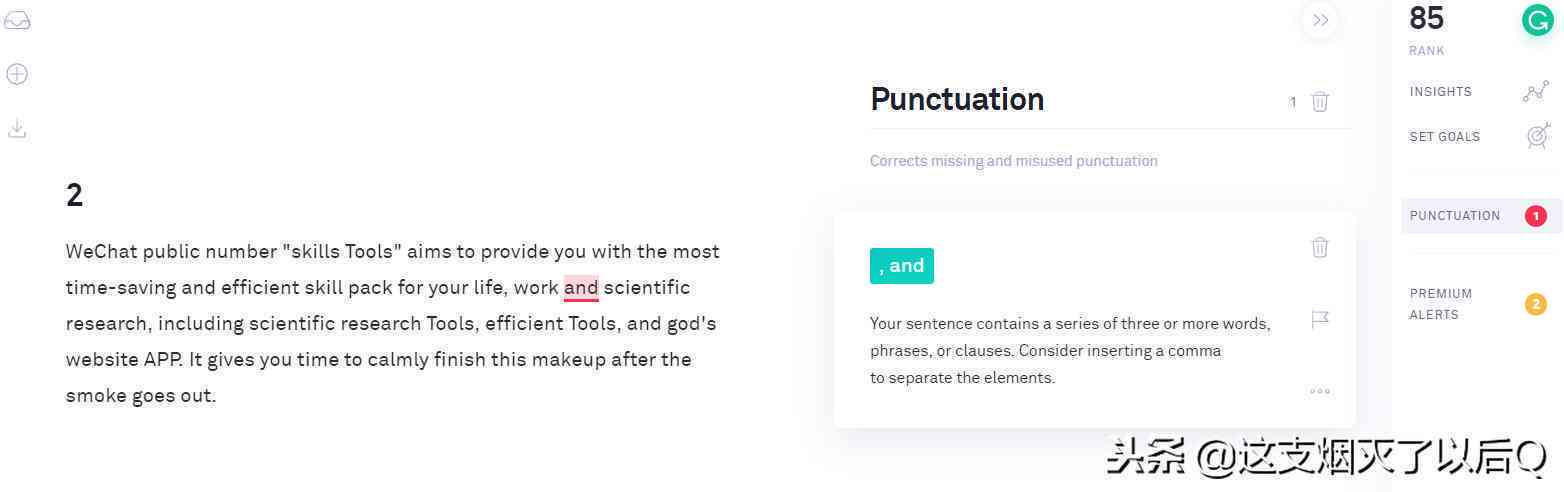Click the yellow Premium Alerts count badge
Screen dimensions: 1564x492
1535,304
